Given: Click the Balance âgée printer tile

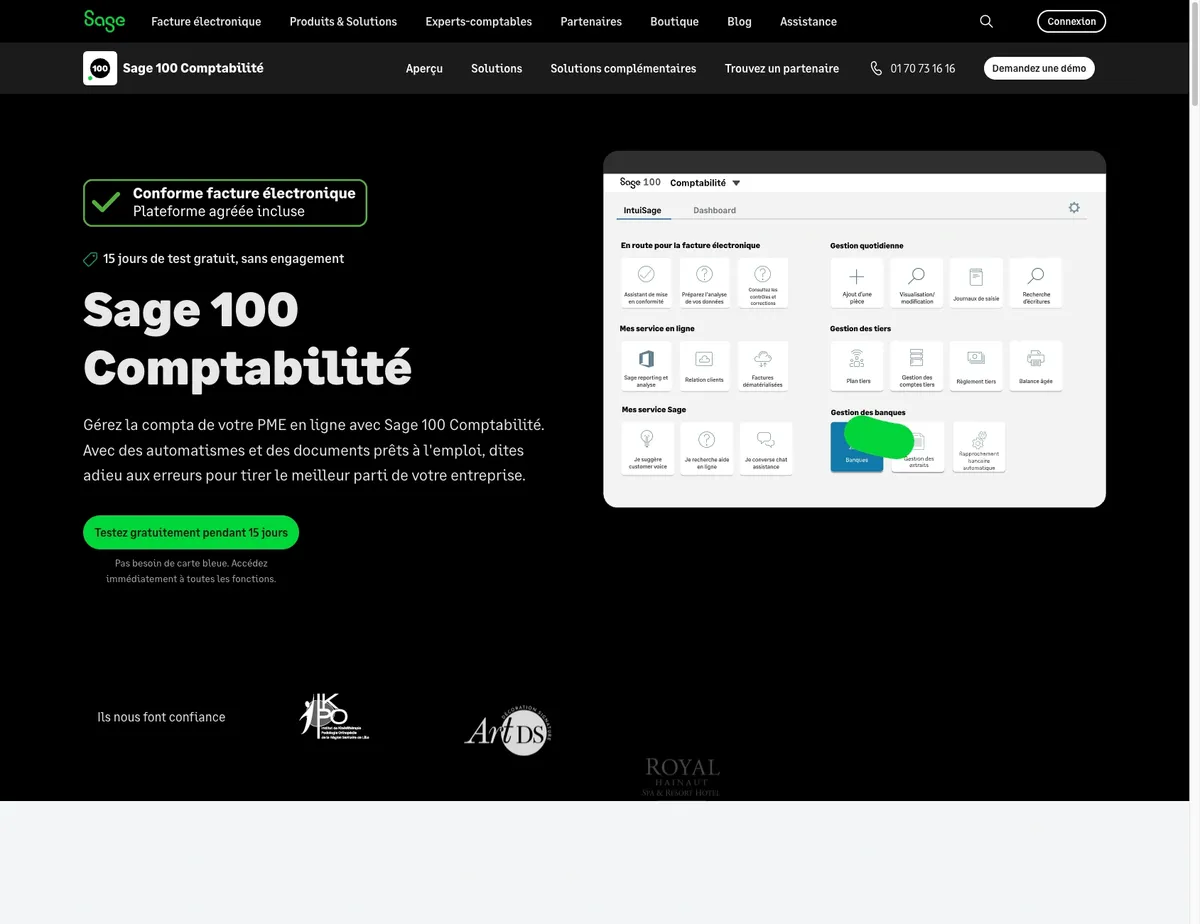Looking at the screenshot, I should [x=1036, y=366].
